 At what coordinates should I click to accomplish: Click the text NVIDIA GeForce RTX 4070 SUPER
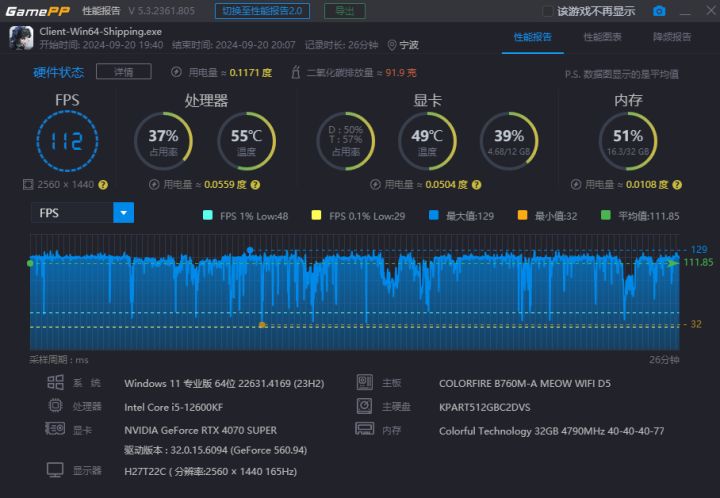coord(201,431)
